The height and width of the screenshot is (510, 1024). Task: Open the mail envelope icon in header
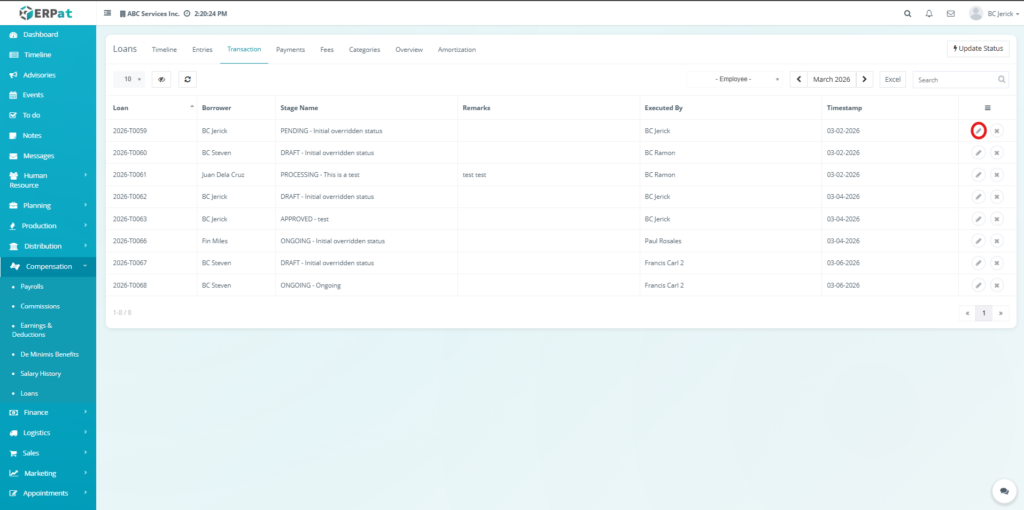[x=950, y=14]
